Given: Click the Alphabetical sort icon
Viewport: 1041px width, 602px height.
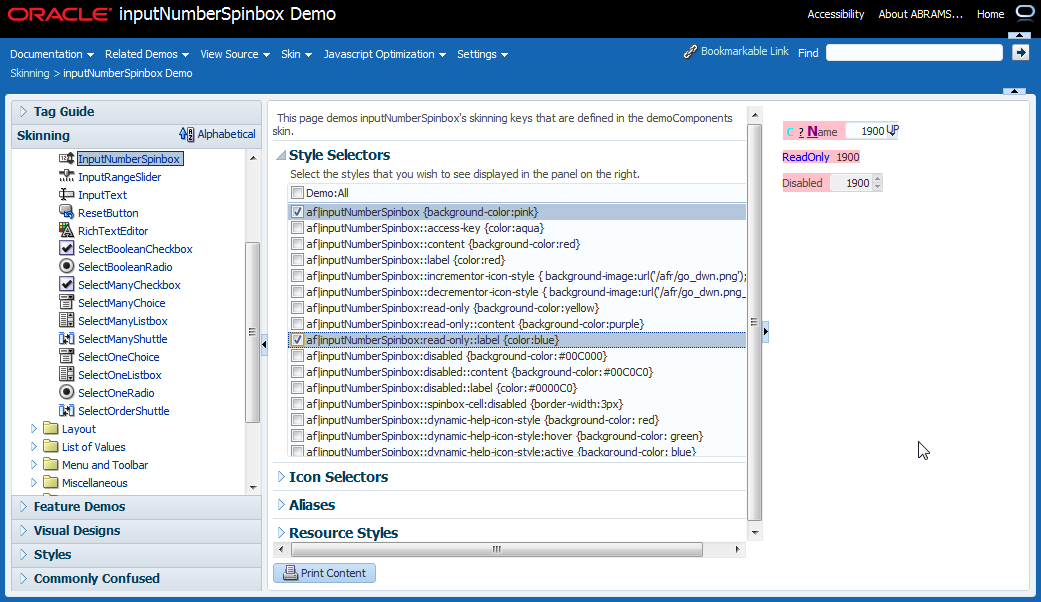Looking at the screenshot, I should [187, 134].
